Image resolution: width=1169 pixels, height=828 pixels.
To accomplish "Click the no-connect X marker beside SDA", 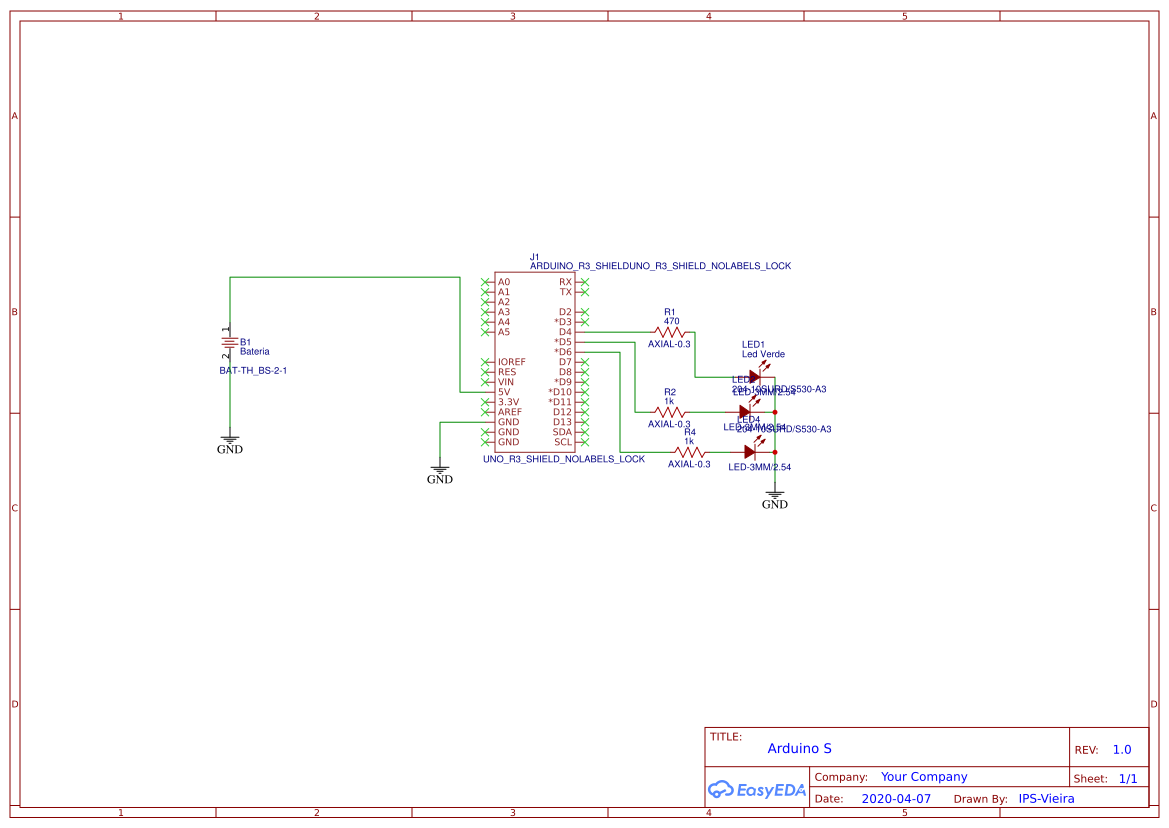I will tap(584, 432).
